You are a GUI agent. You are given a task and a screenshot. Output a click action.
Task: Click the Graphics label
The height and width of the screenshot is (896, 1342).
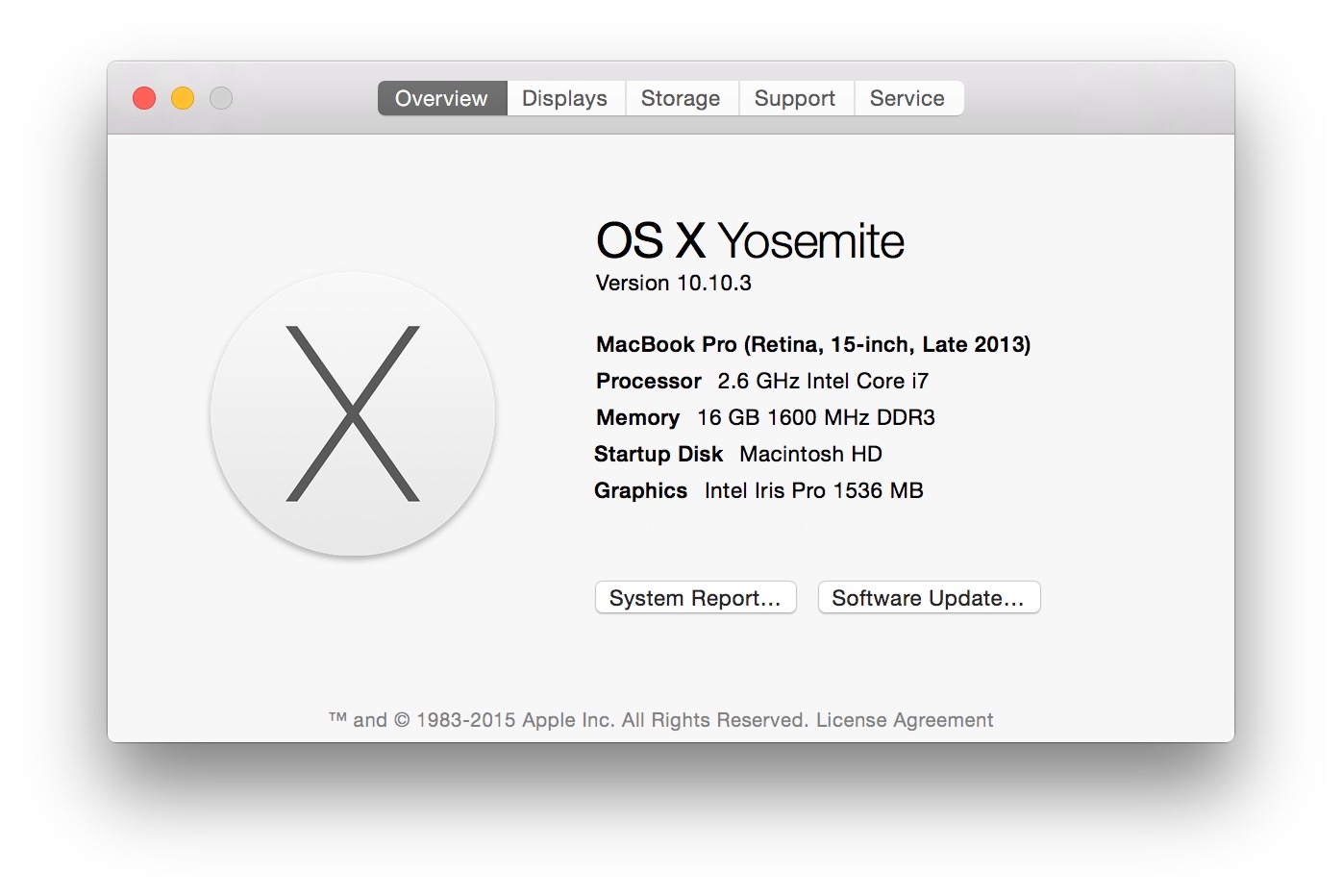pos(640,490)
